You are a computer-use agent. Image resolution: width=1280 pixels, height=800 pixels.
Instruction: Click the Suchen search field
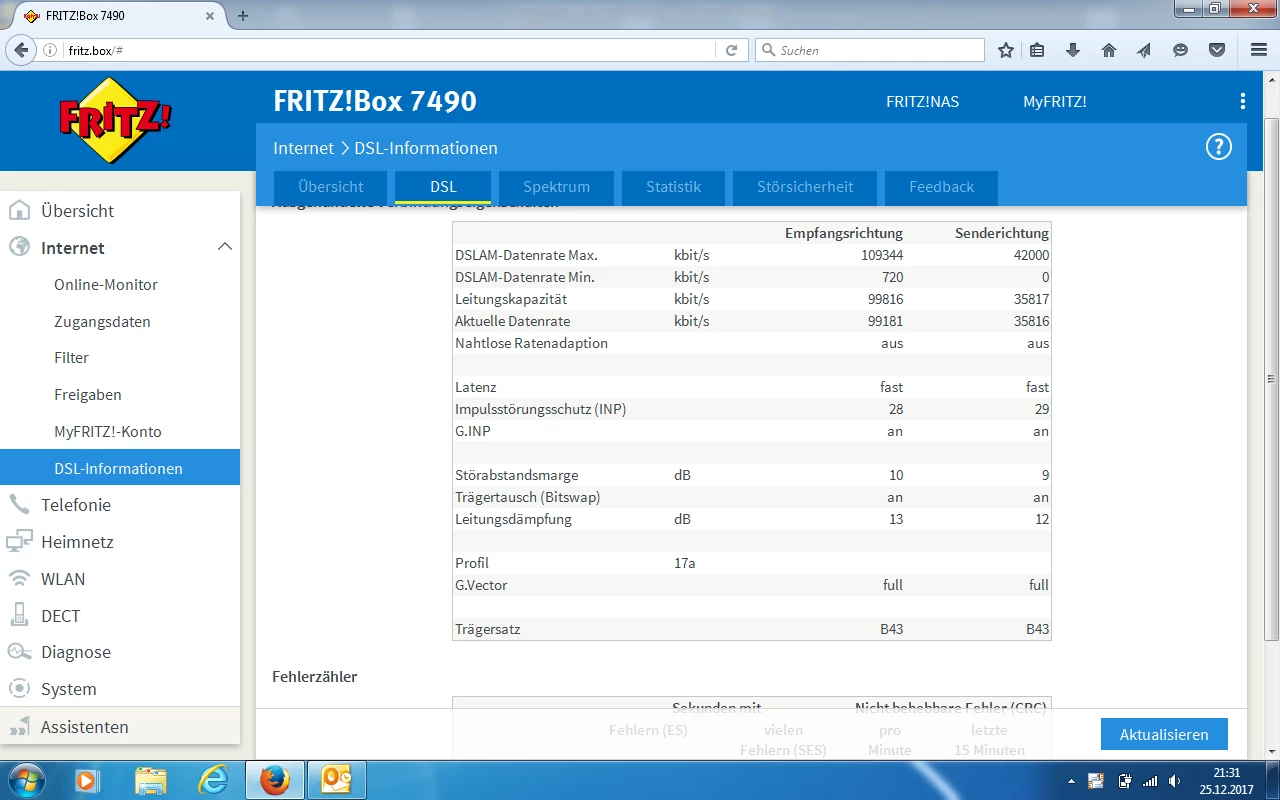pyautogui.click(x=870, y=50)
